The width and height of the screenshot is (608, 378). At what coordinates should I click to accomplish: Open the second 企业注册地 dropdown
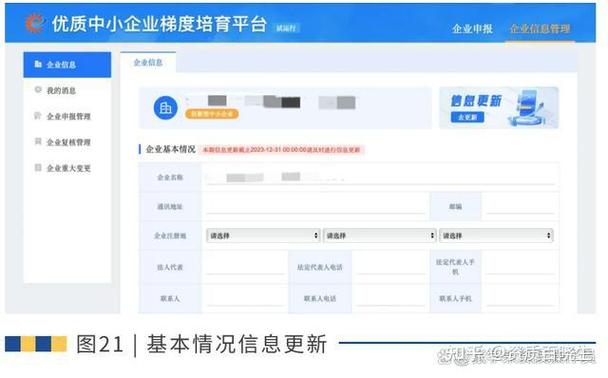point(380,235)
